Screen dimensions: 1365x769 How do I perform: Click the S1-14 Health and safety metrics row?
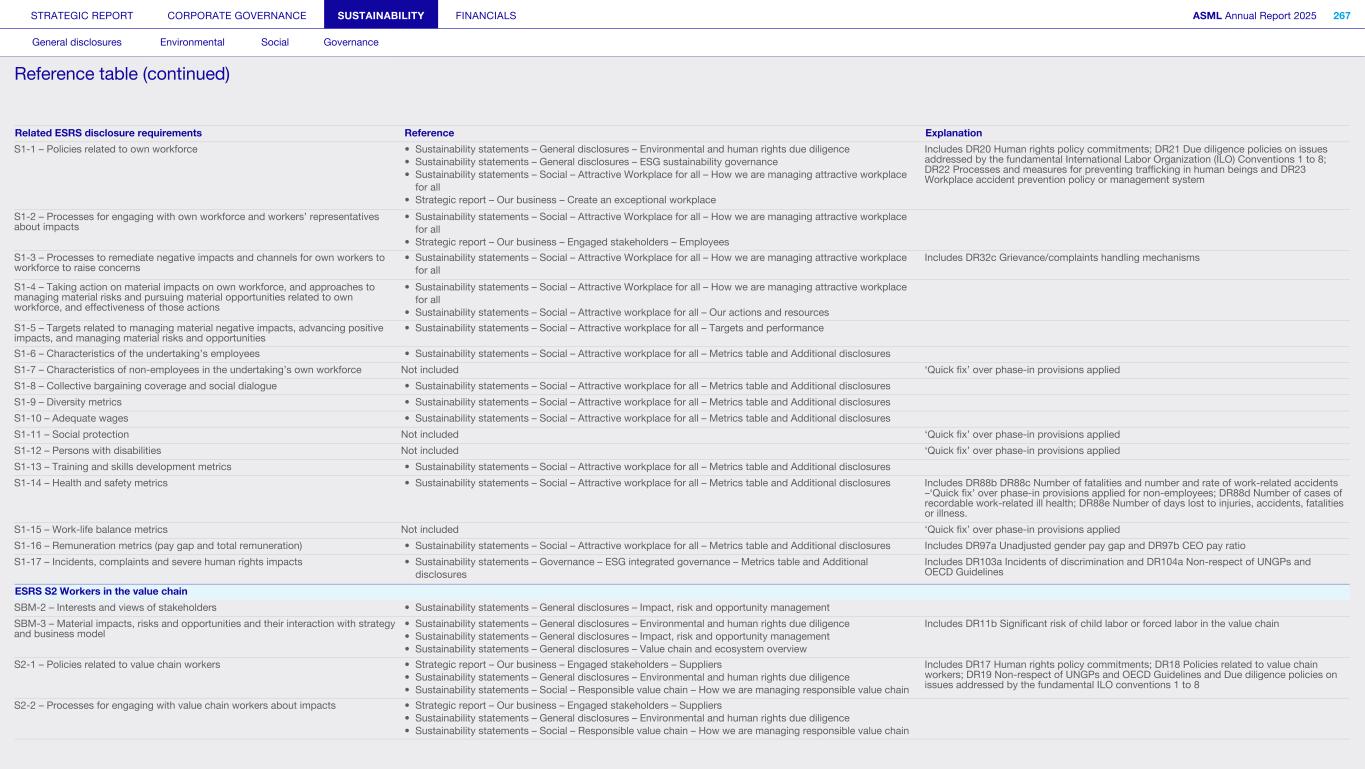[x=91, y=483]
